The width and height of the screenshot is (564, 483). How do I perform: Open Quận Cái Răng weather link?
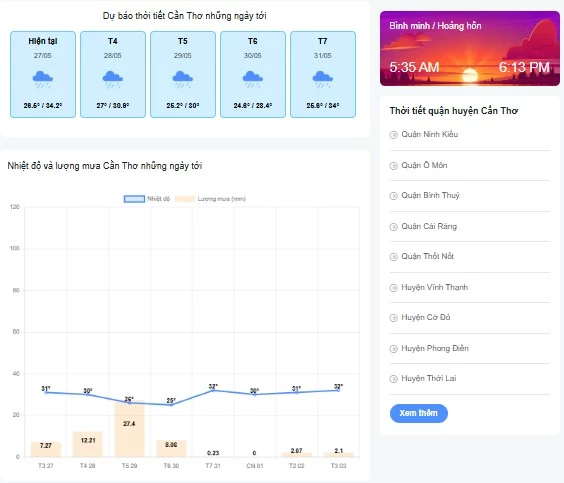point(429,226)
